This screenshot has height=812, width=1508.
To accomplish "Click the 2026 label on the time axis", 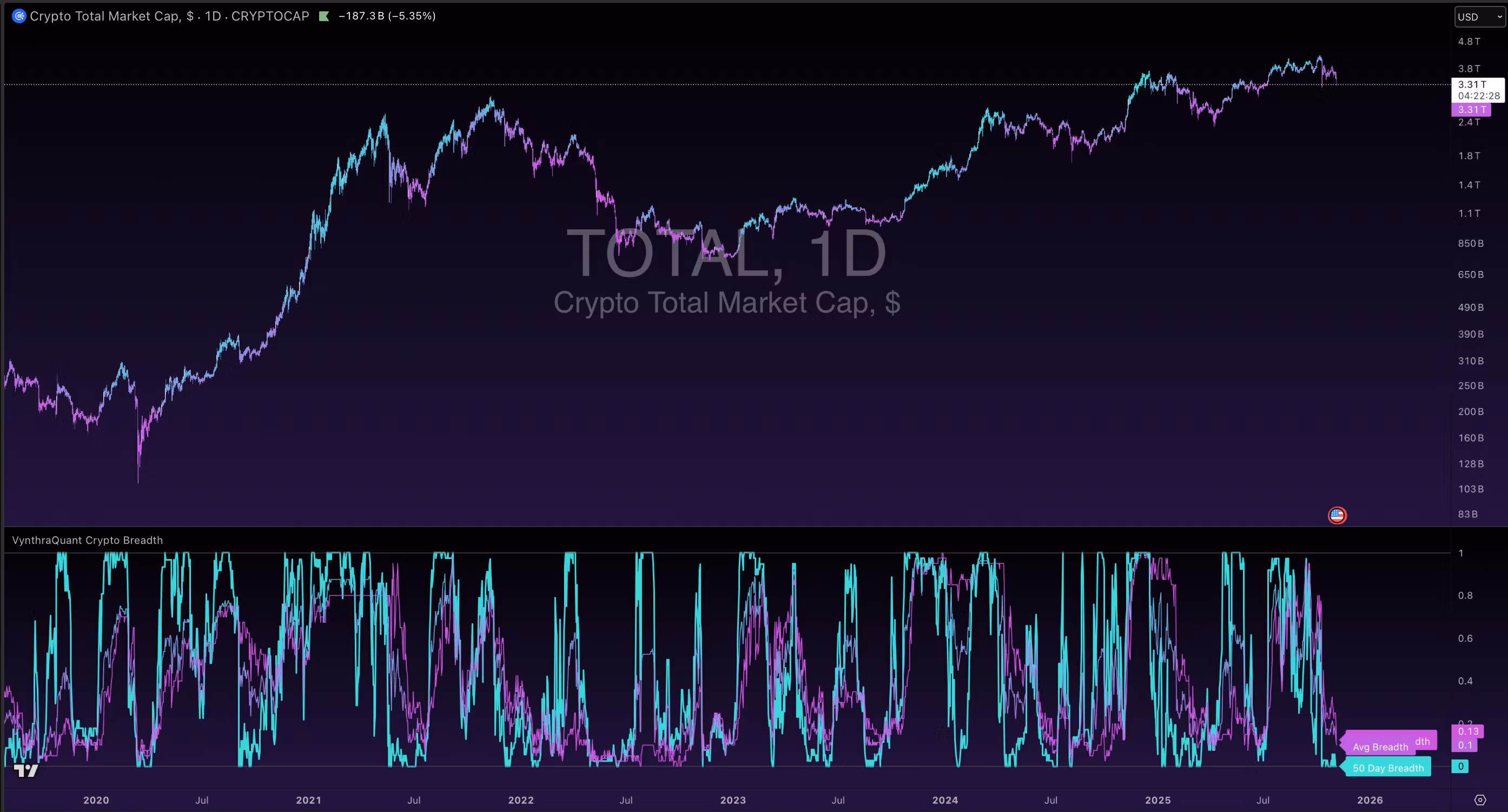I will [1370, 800].
